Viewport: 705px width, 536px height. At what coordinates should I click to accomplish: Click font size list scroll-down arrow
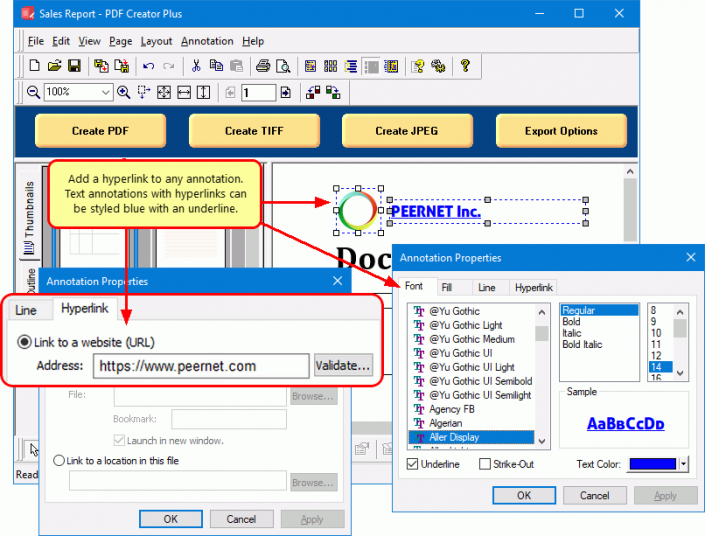tap(680, 373)
